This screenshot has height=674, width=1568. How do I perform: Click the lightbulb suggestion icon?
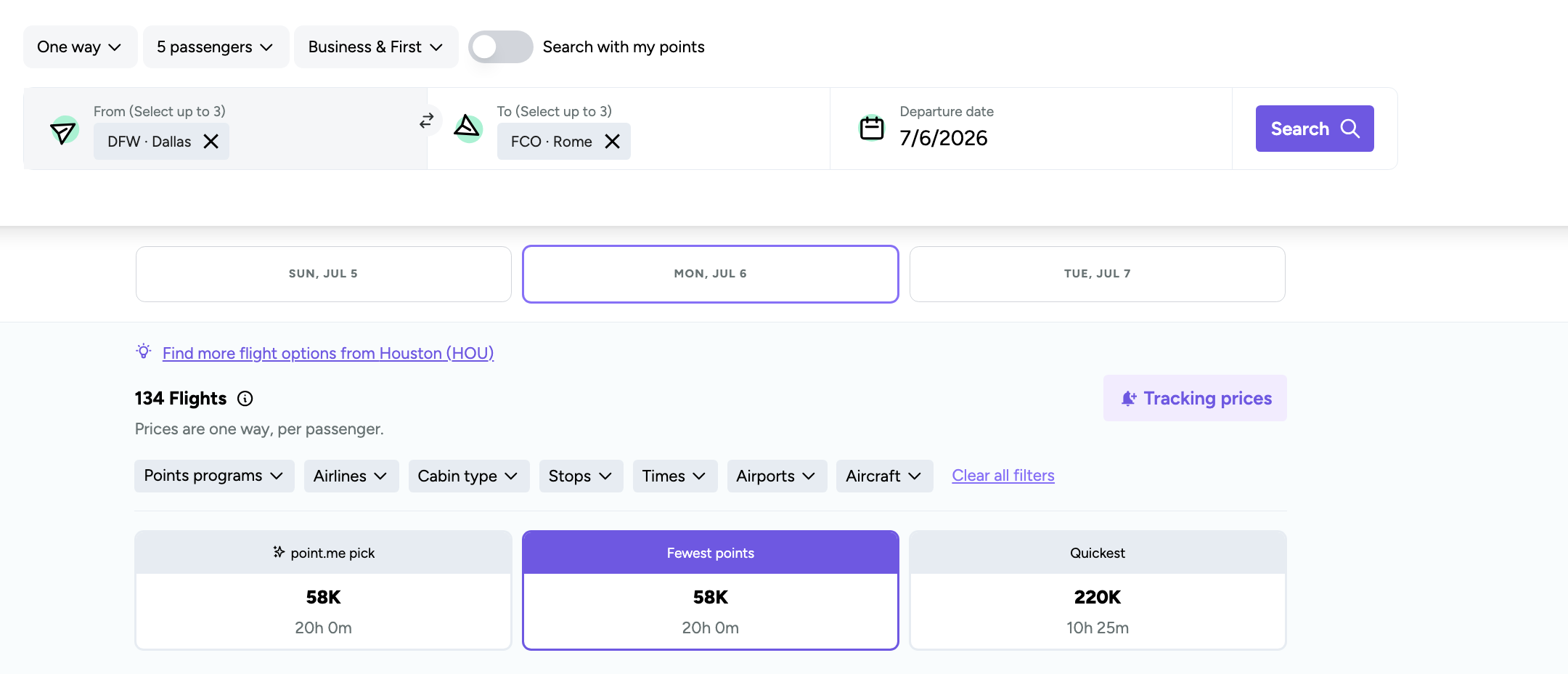click(144, 352)
